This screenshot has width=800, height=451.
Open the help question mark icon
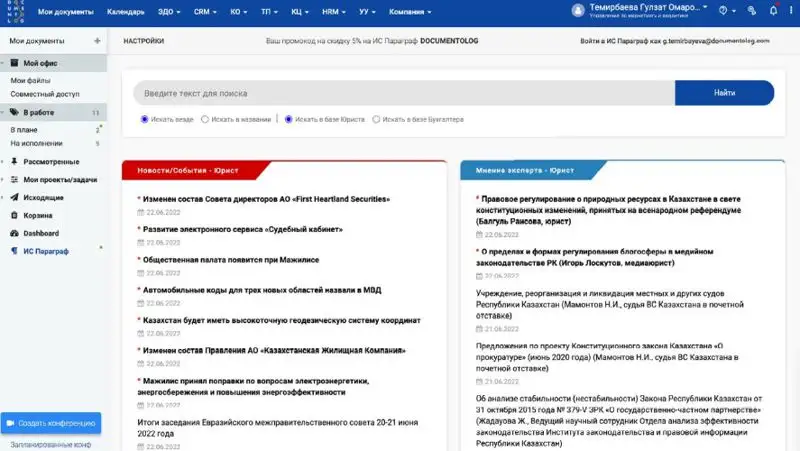pyautogui.click(x=723, y=10)
